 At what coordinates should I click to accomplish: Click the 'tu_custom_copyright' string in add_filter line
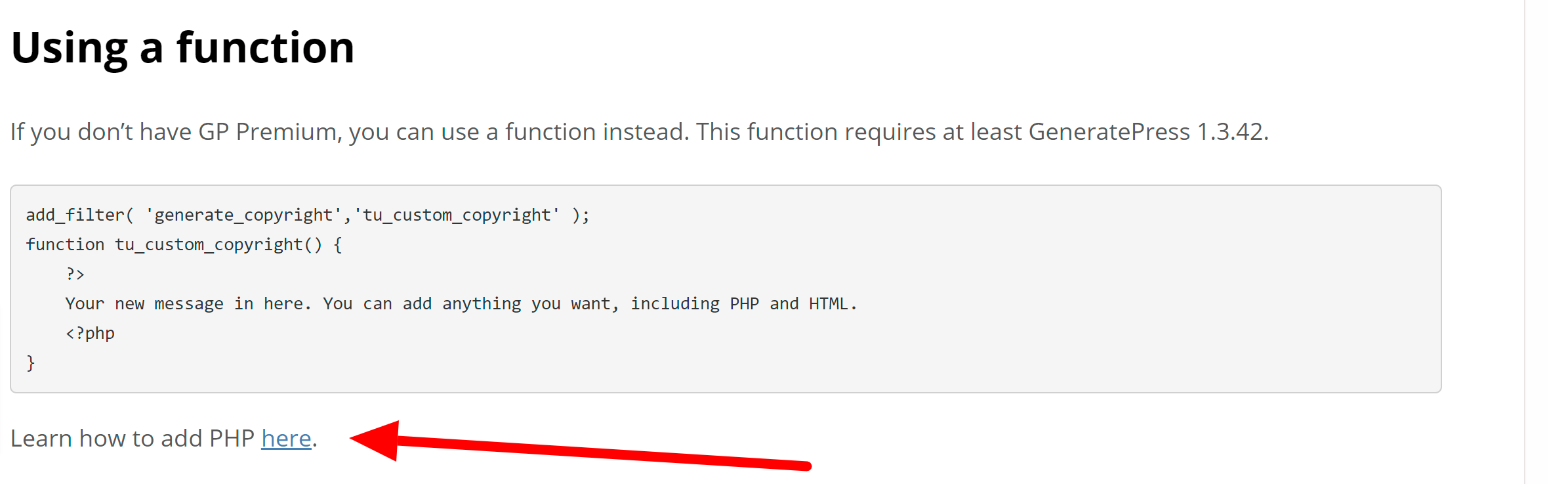[x=457, y=215]
